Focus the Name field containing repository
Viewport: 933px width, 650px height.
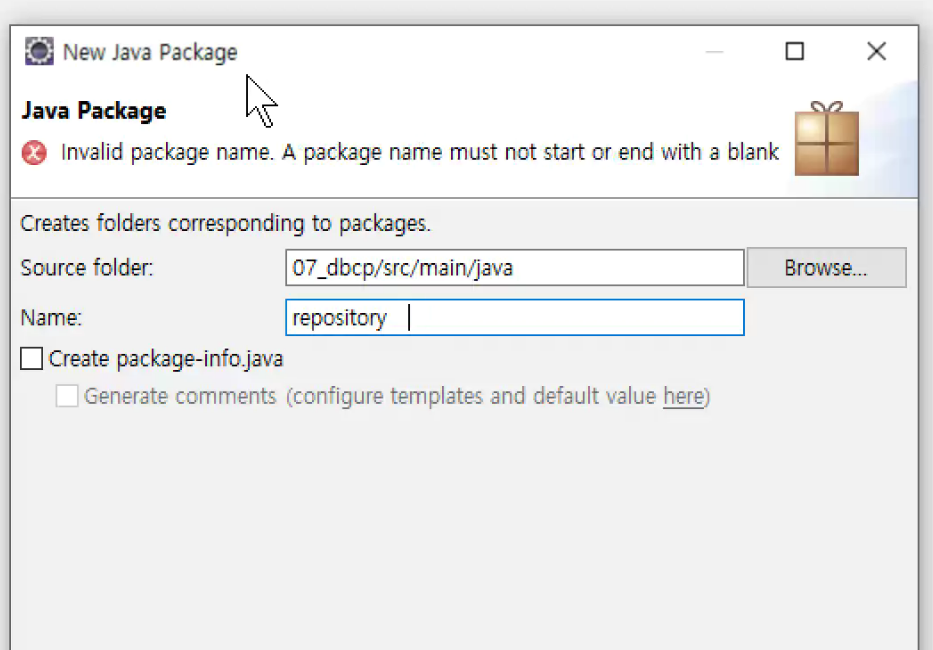click(515, 317)
